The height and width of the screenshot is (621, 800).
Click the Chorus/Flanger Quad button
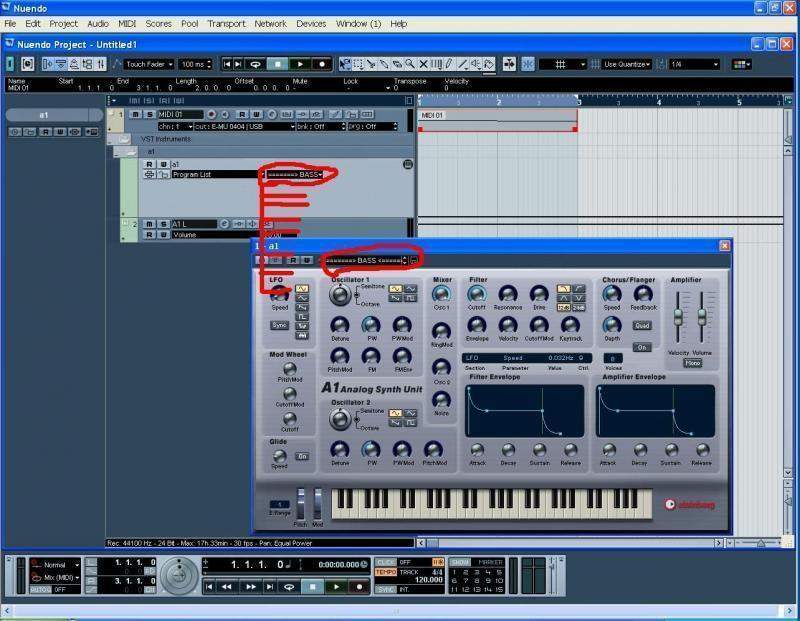pyautogui.click(x=641, y=325)
